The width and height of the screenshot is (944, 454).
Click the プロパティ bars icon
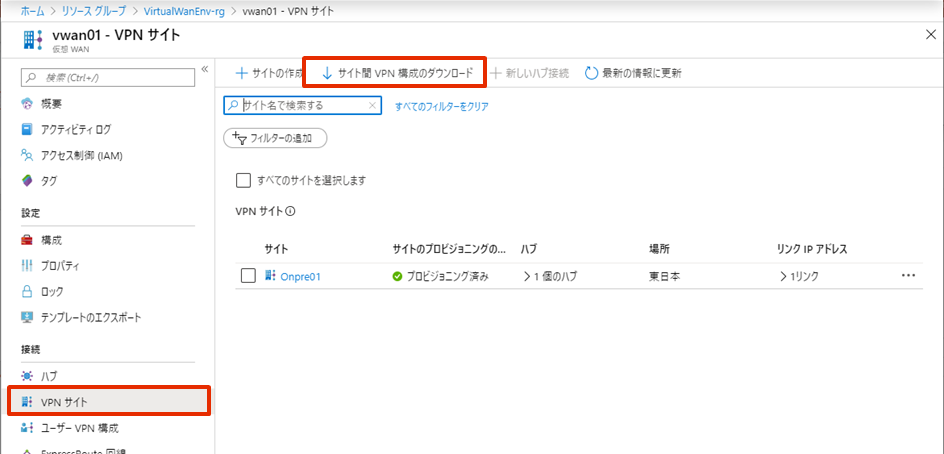point(27,266)
